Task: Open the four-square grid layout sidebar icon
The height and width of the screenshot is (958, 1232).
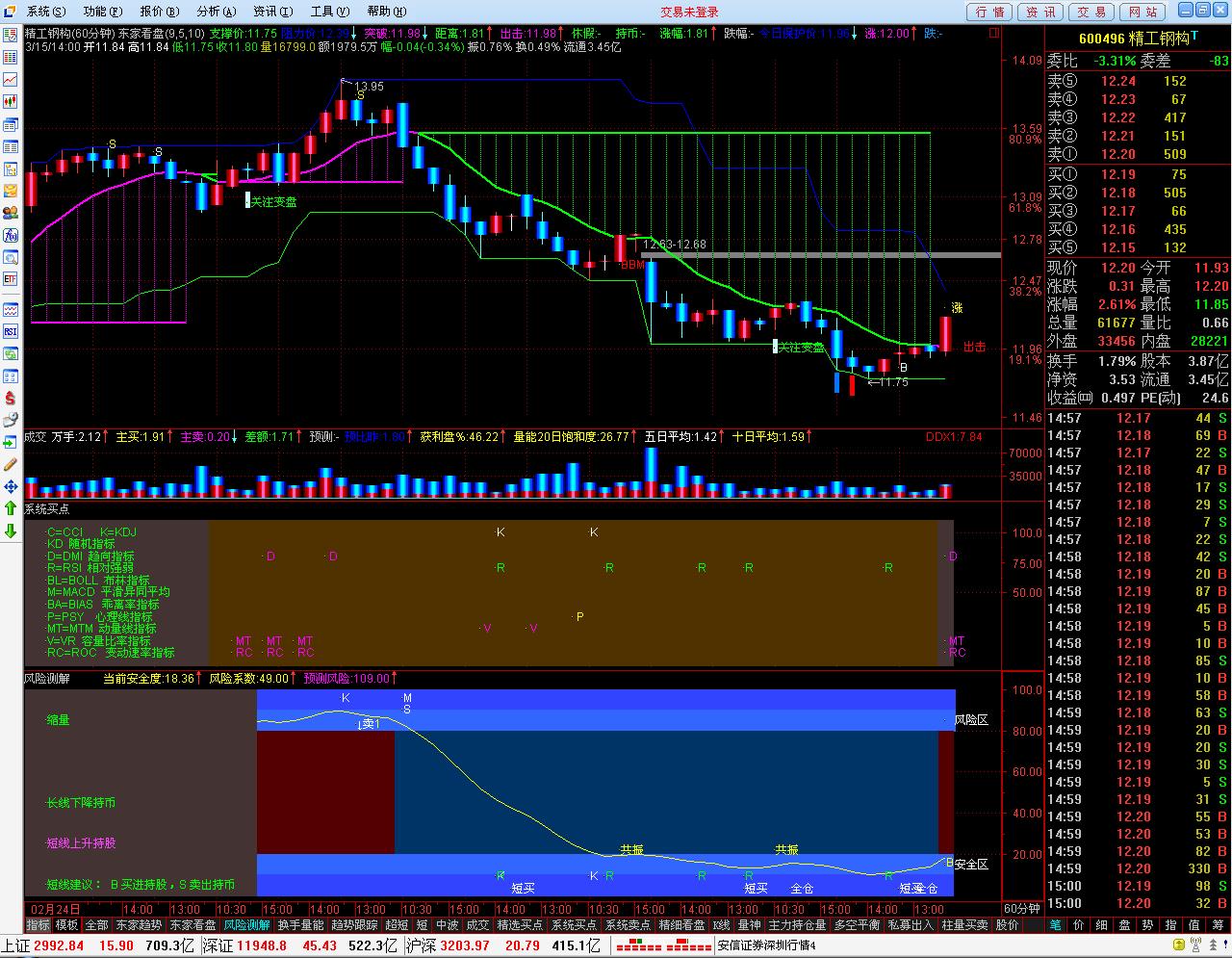Action: pos(11,375)
